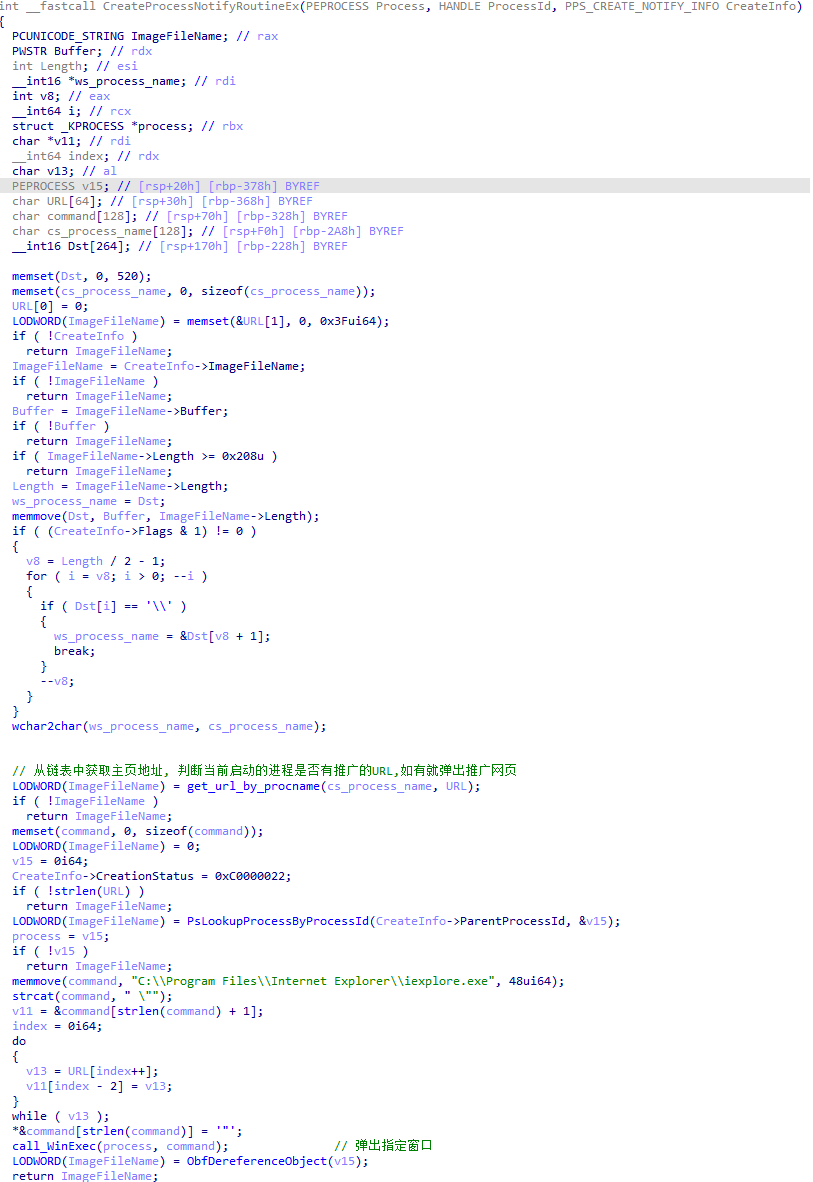Click the 'char *v11;' declaration

[x=47, y=141]
